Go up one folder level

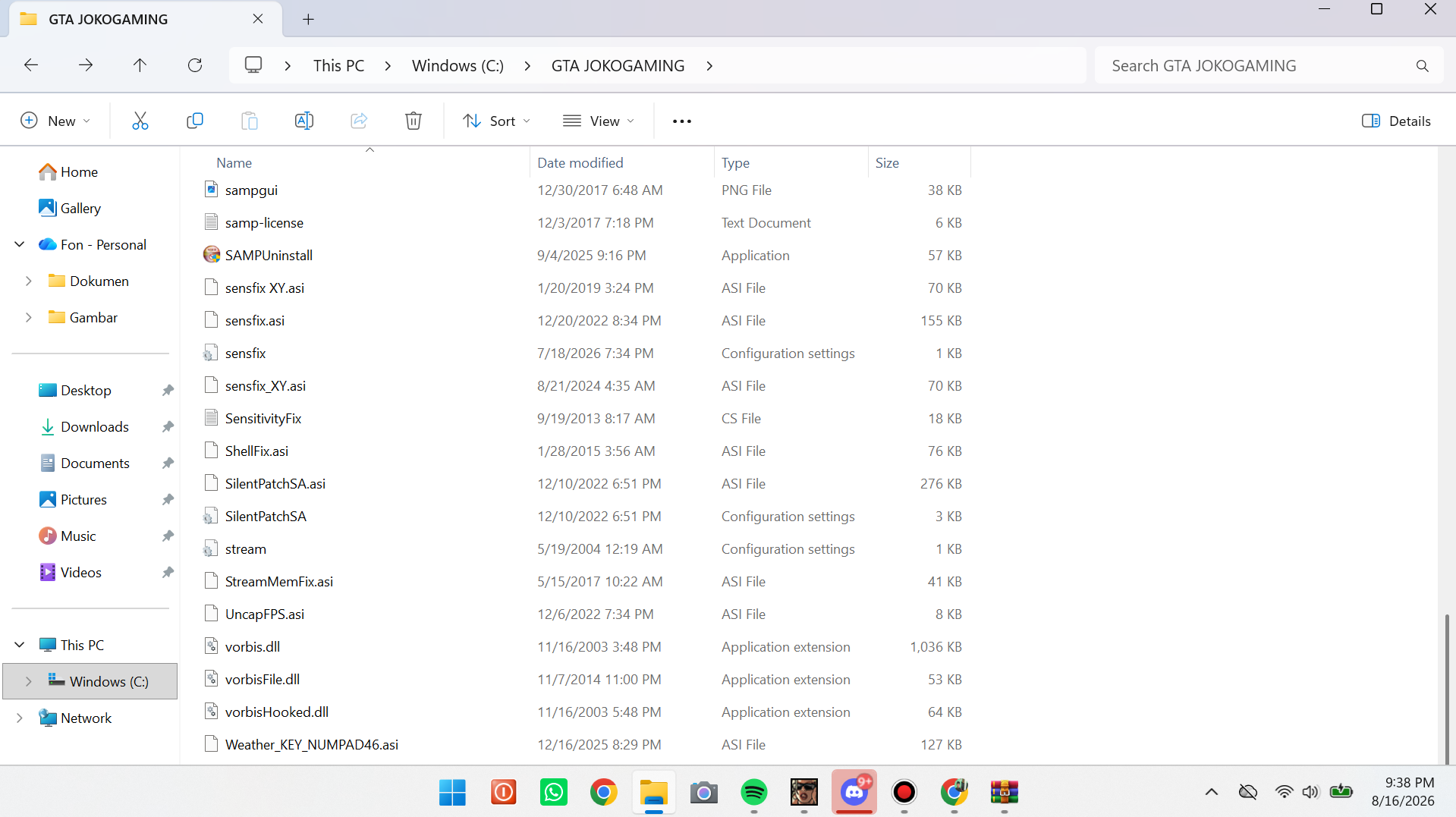[140, 65]
